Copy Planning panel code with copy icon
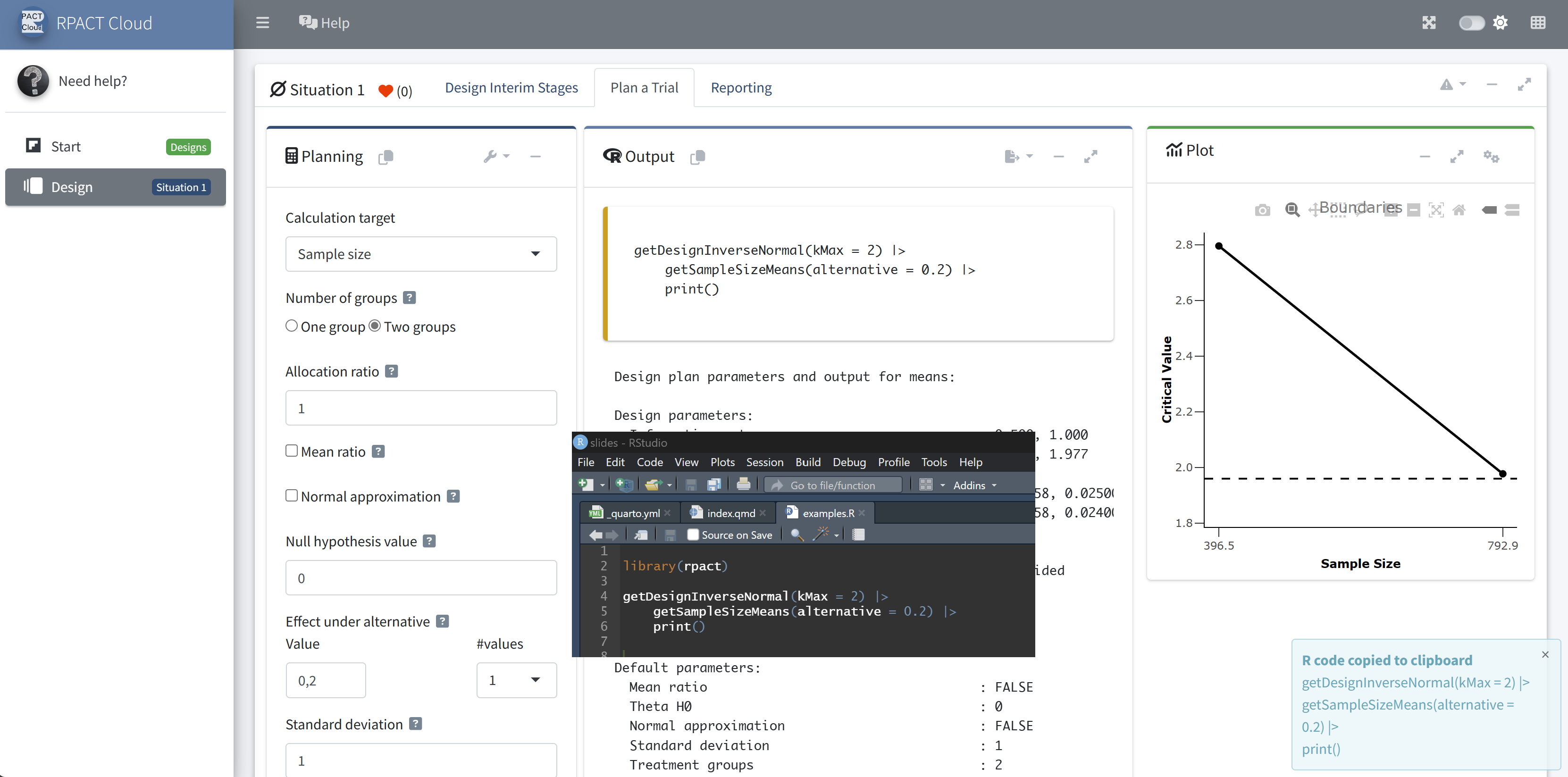This screenshot has height=777, width=1568. coord(386,157)
